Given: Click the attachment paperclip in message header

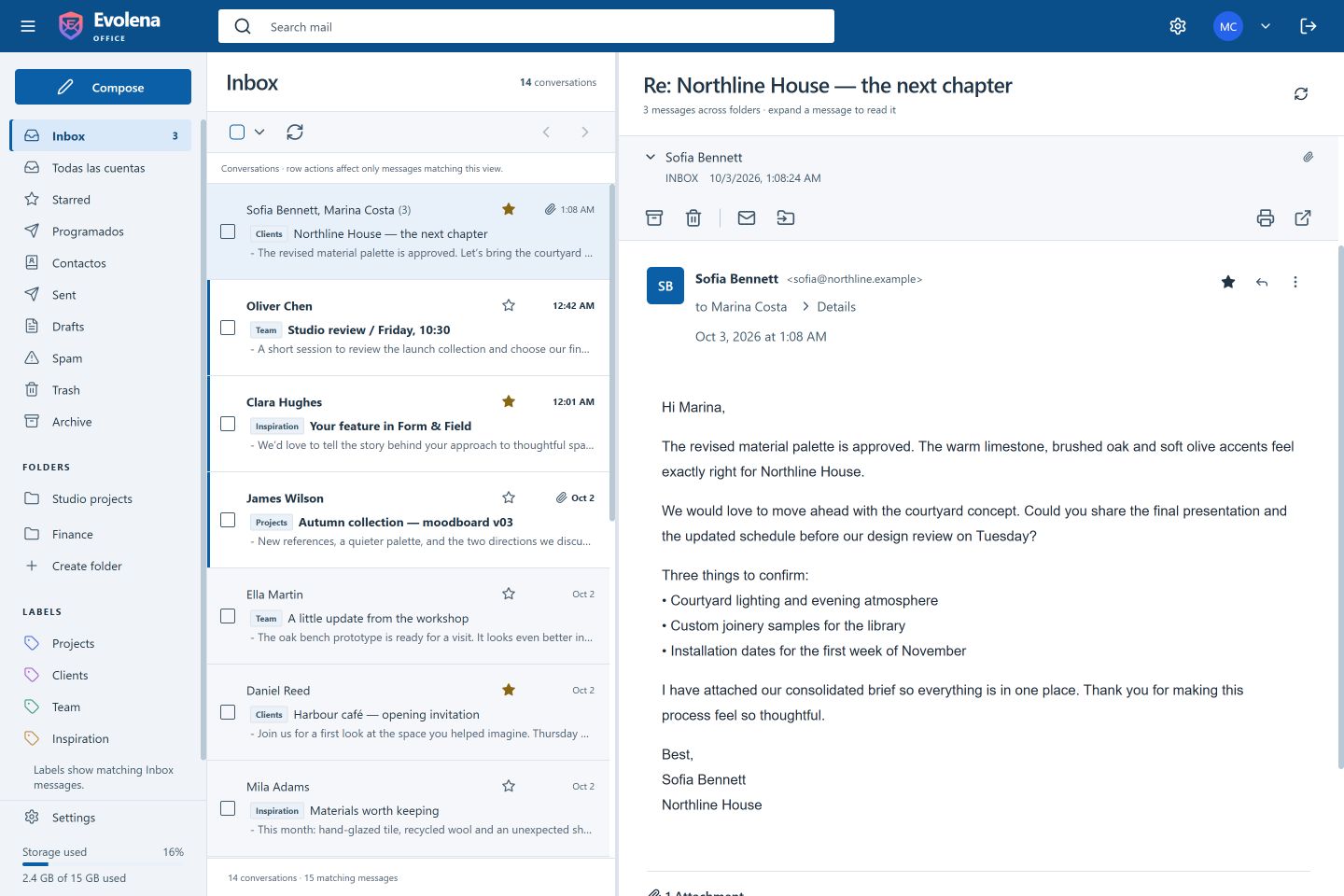Looking at the screenshot, I should 1309,157.
